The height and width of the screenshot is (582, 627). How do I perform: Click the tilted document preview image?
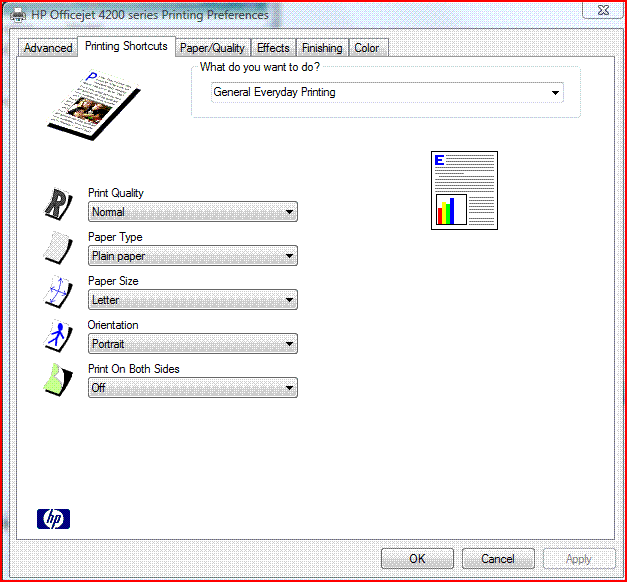94,105
